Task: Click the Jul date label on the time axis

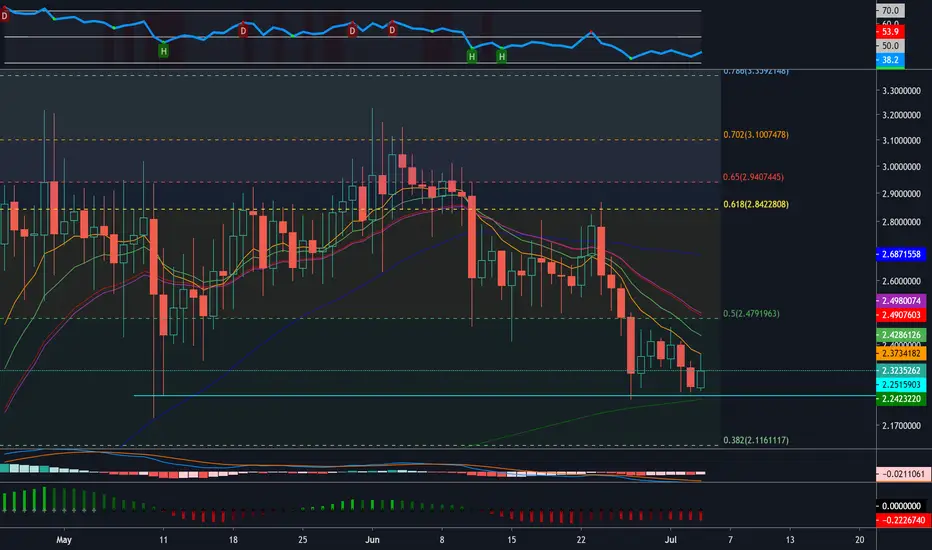Action: [x=670, y=540]
